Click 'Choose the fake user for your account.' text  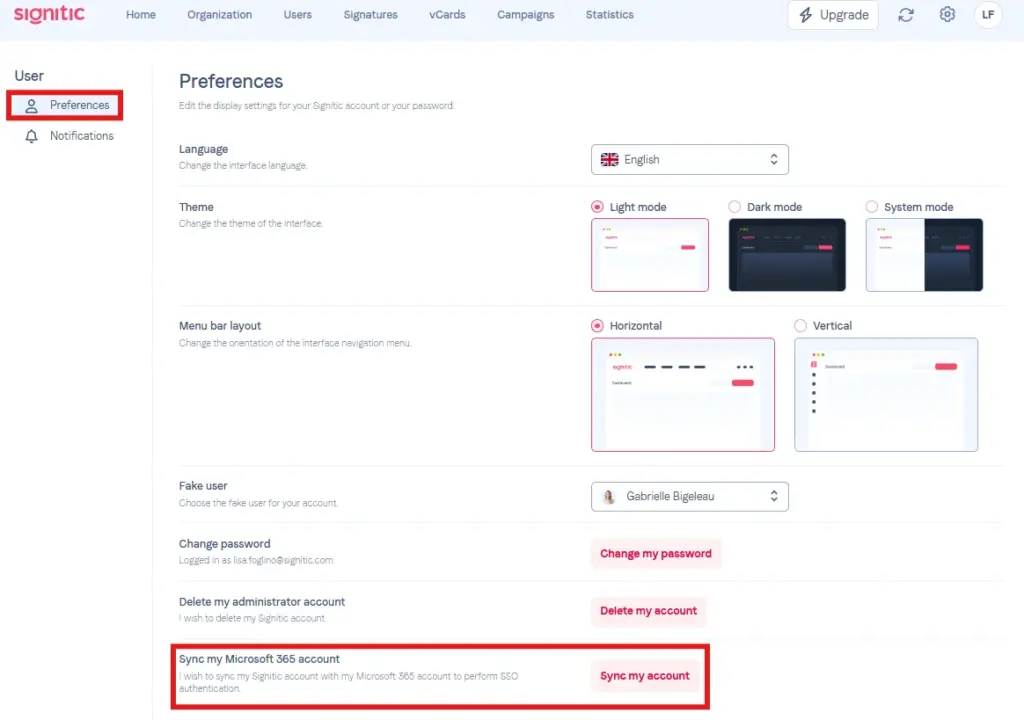tap(258, 503)
